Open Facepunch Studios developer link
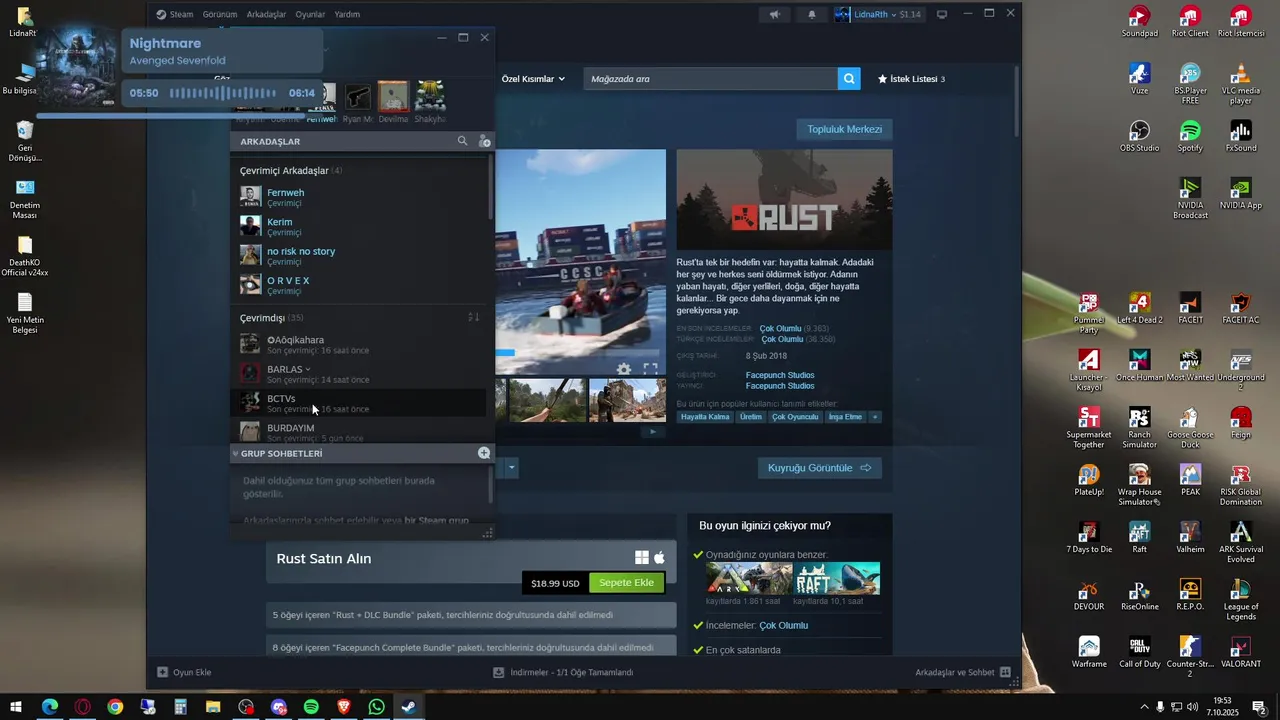Screen dimensions: 1280x720 (780, 375)
